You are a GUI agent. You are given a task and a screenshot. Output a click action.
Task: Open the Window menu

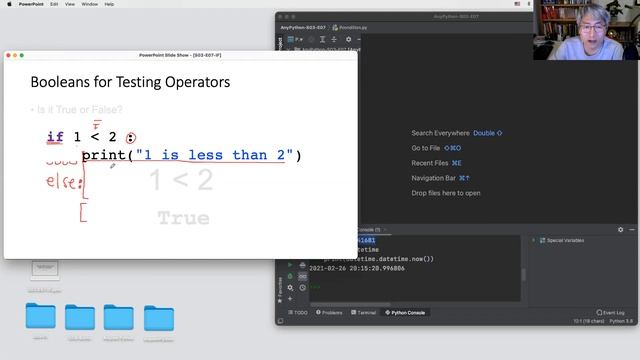[x=89, y=4]
